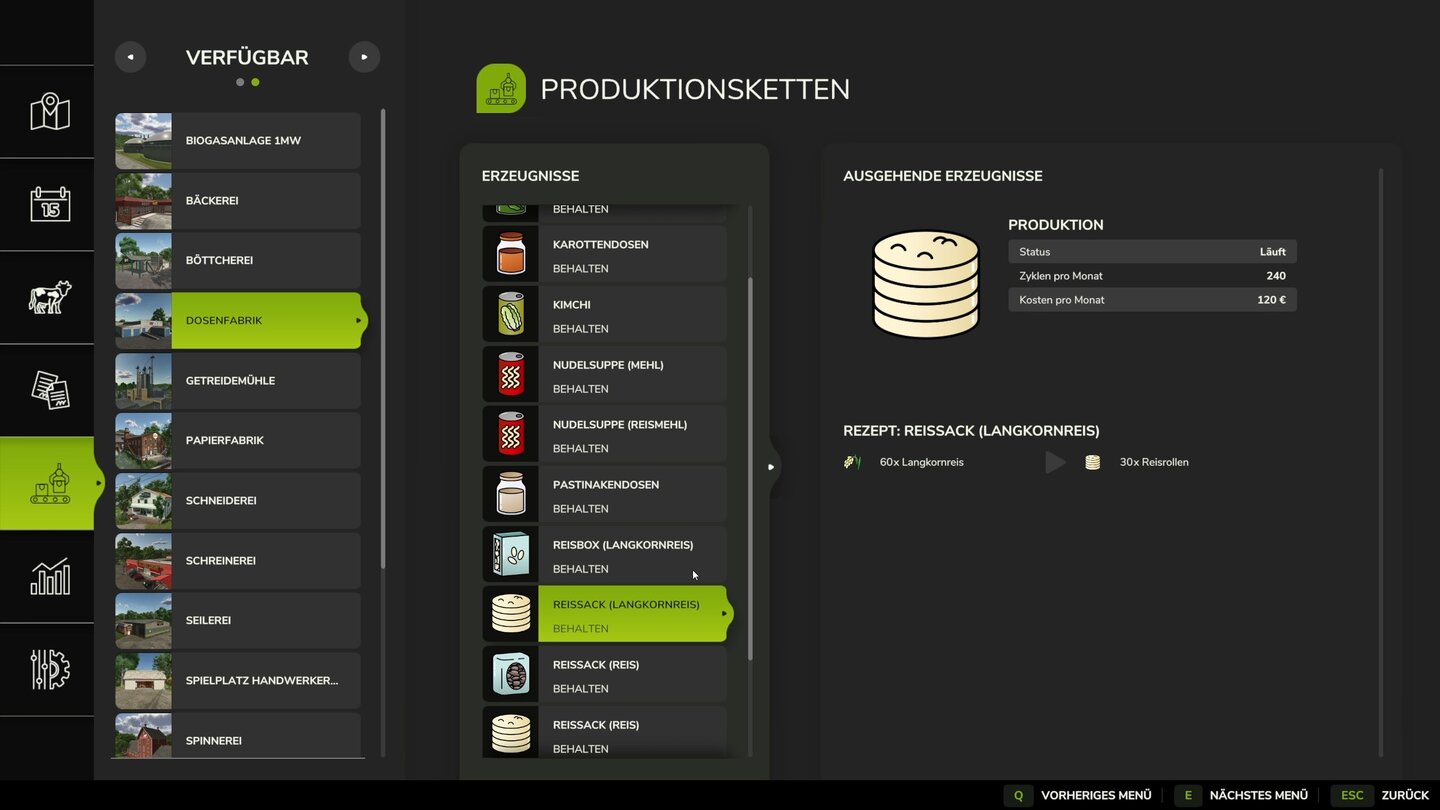Image resolution: width=1440 pixels, height=810 pixels.
Task: Click the Ausgehende Erzeugnisse panel scrollbar
Action: click(1381, 462)
